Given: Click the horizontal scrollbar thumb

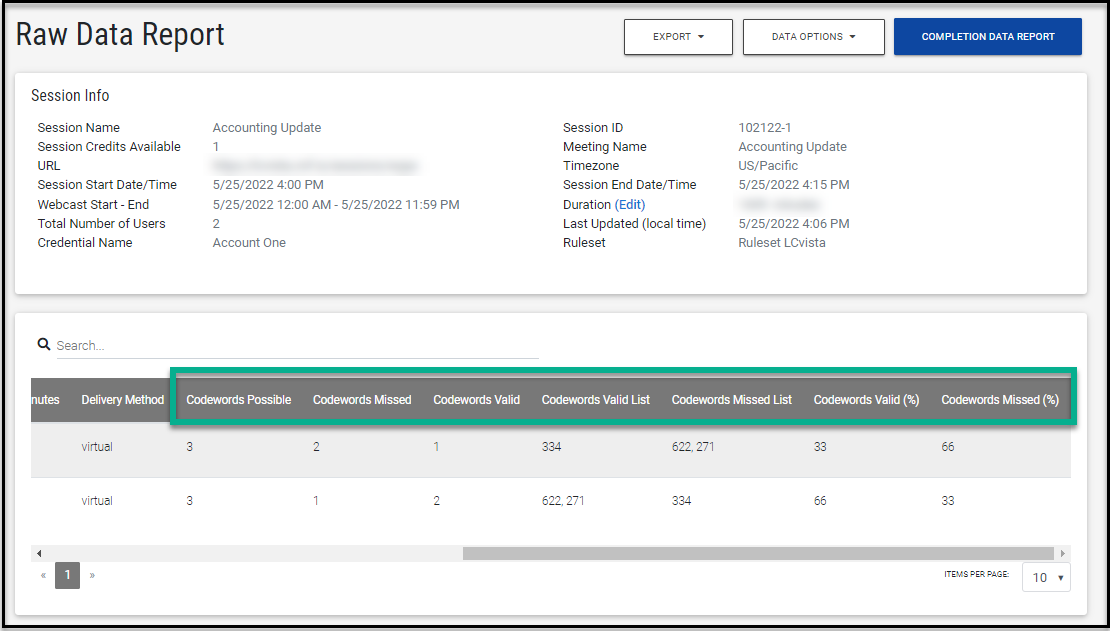Looking at the screenshot, I should coord(757,553).
